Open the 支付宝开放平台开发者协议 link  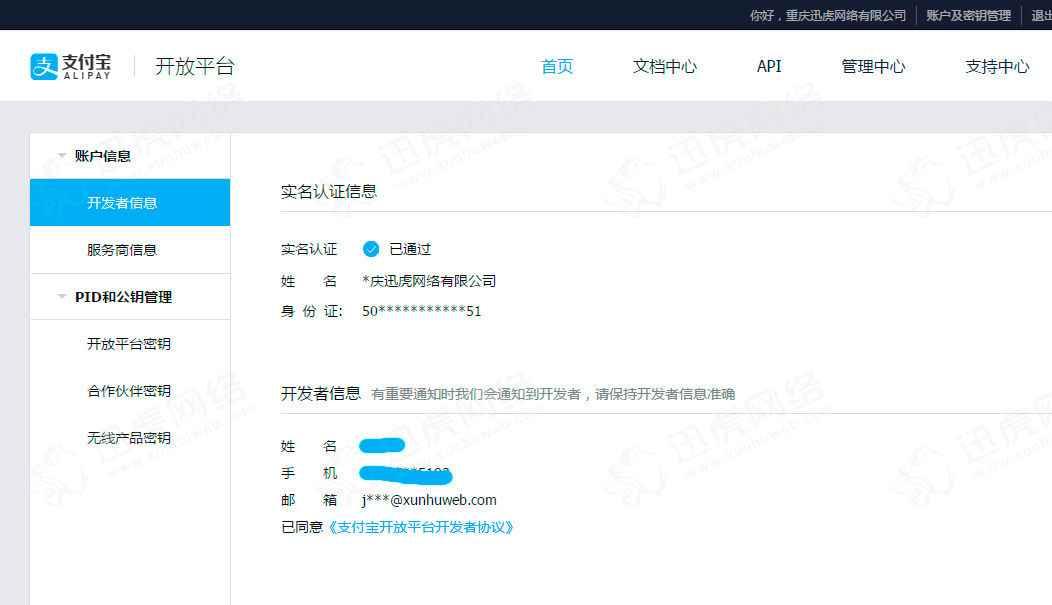tap(421, 527)
